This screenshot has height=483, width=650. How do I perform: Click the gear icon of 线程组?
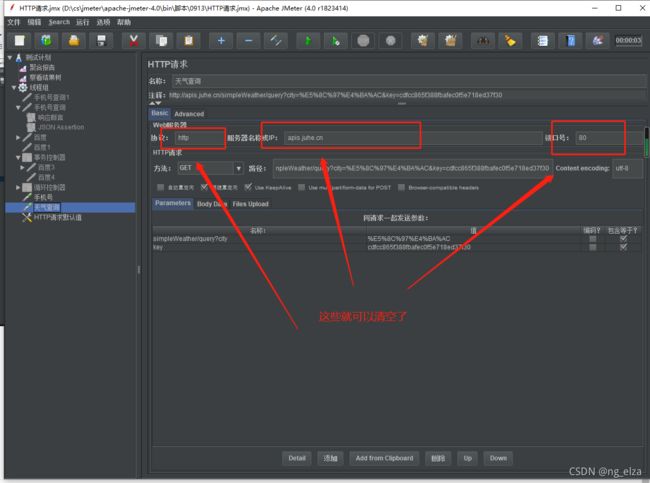click(x=23, y=87)
